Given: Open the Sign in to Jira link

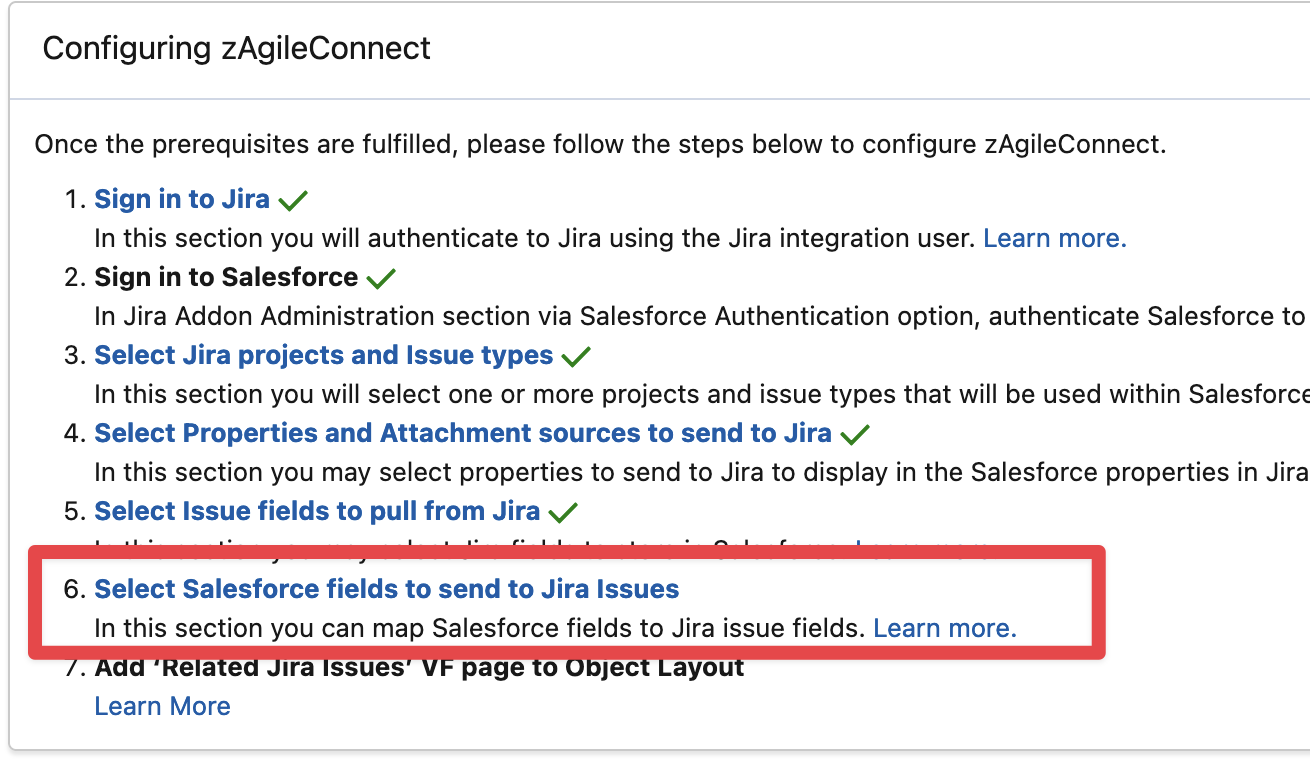Looking at the screenshot, I should pyautogui.click(x=182, y=199).
